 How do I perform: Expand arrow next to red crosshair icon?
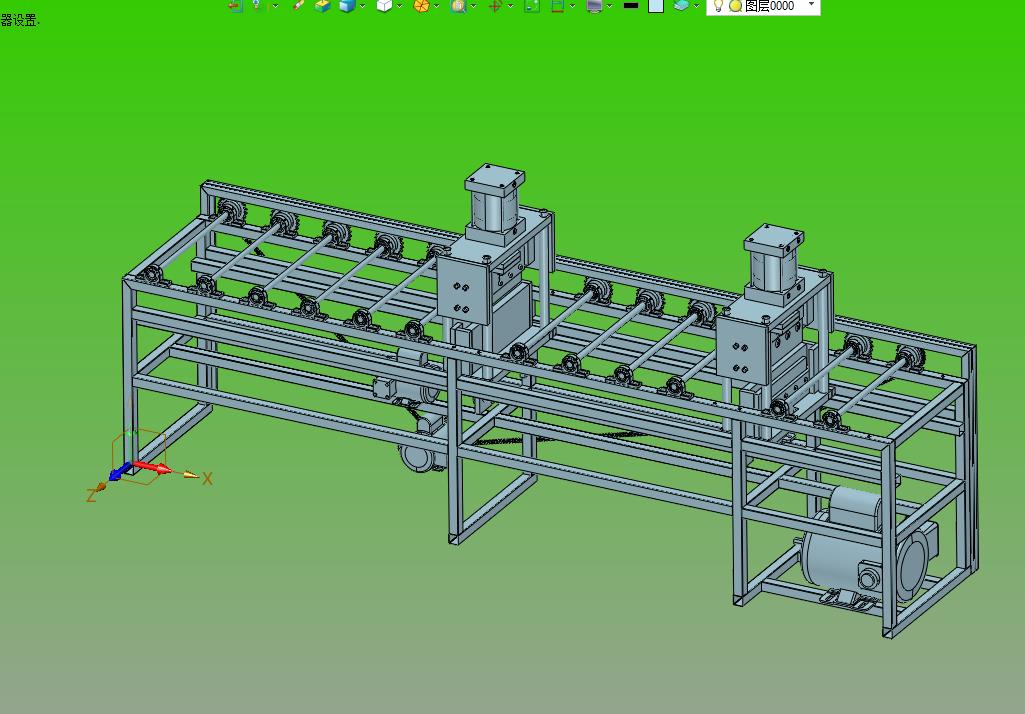(510, 5)
